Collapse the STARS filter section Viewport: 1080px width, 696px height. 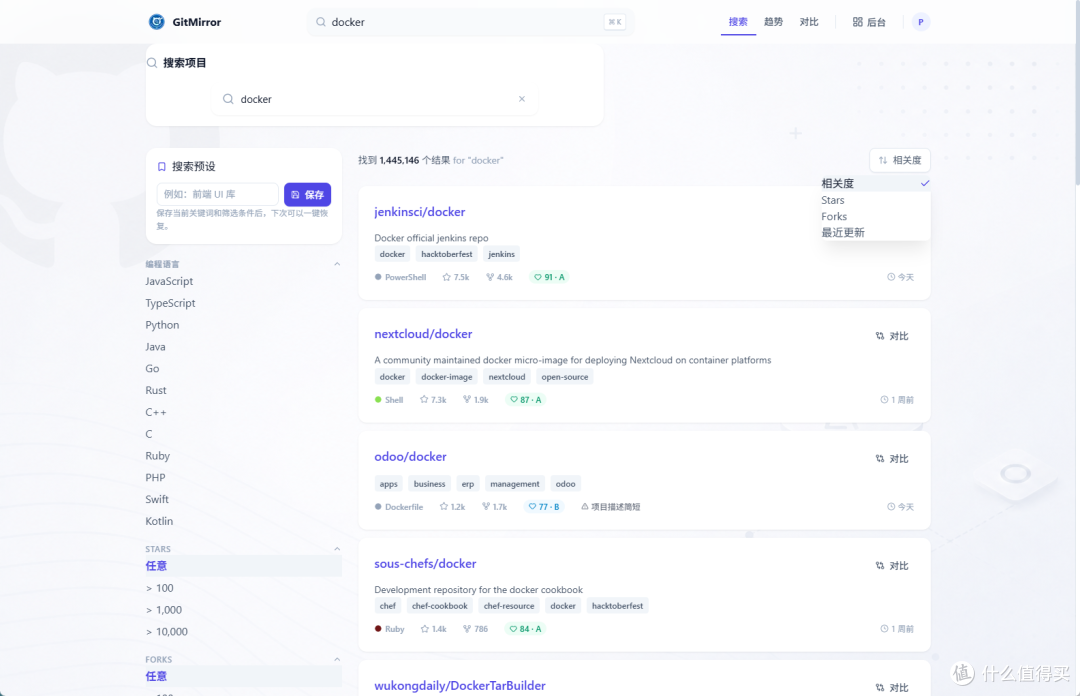(337, 549)
